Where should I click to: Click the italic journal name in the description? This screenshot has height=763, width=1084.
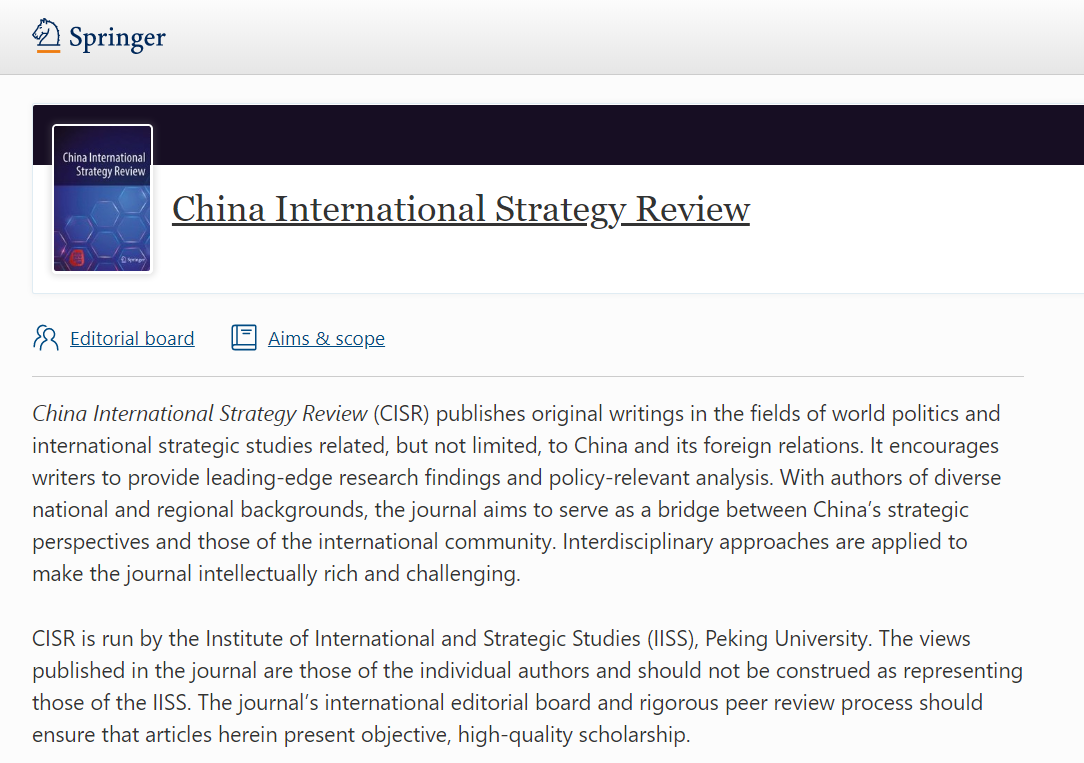[200, 414]
